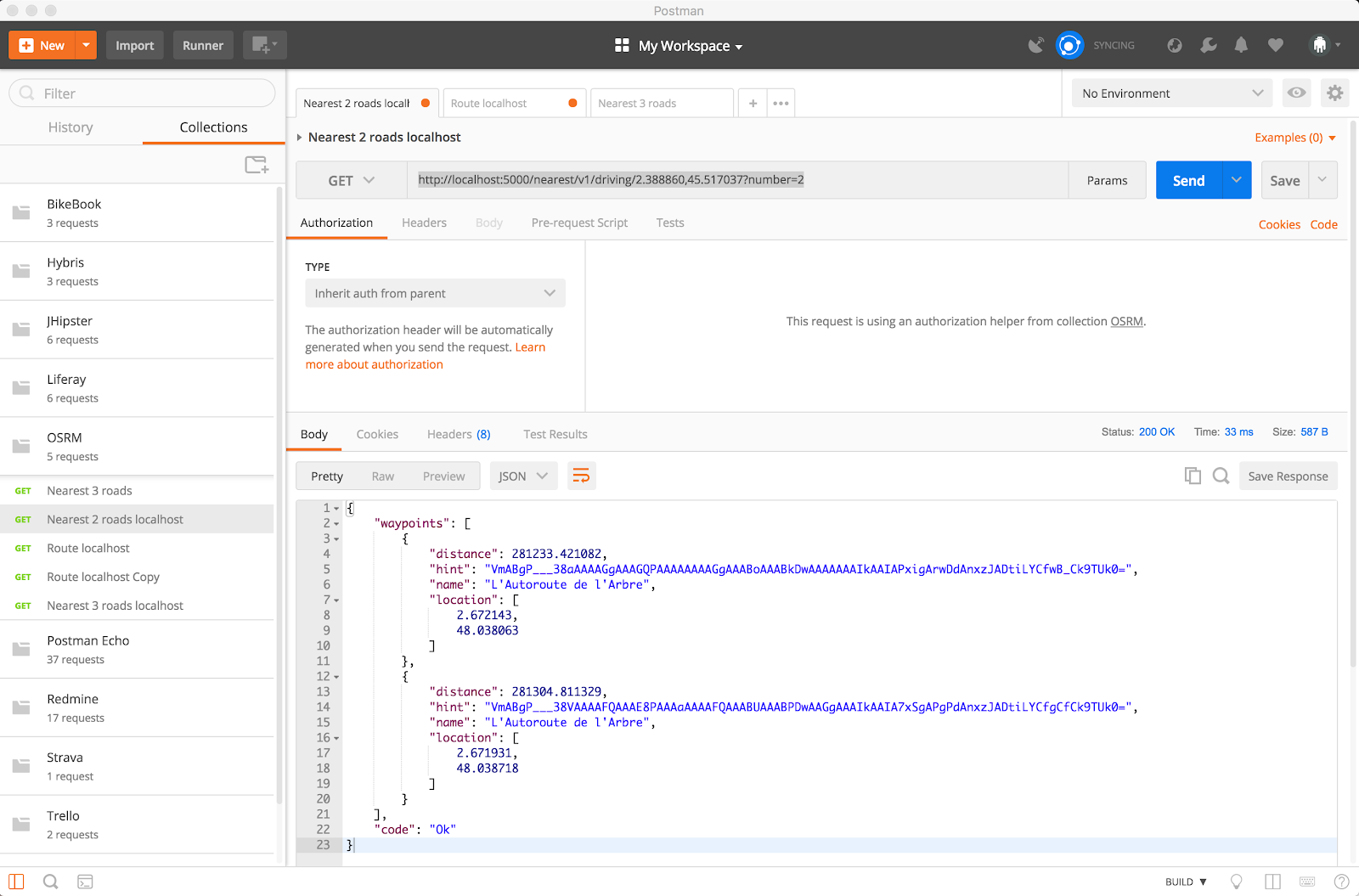Open authorization type Inherit auth dropdown

click(x=435, y=294)
